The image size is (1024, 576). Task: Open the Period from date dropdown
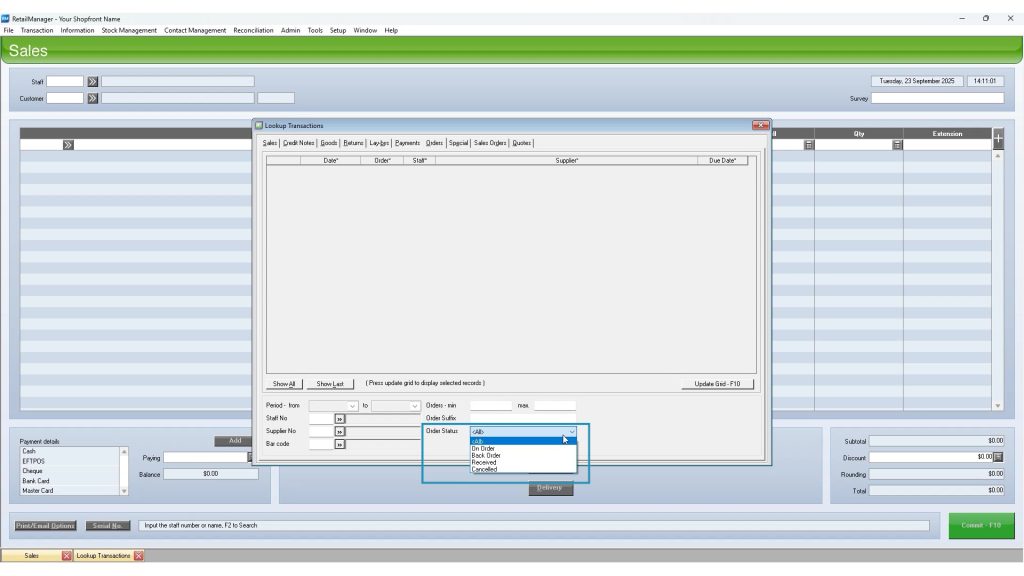(x=352, y=406)
